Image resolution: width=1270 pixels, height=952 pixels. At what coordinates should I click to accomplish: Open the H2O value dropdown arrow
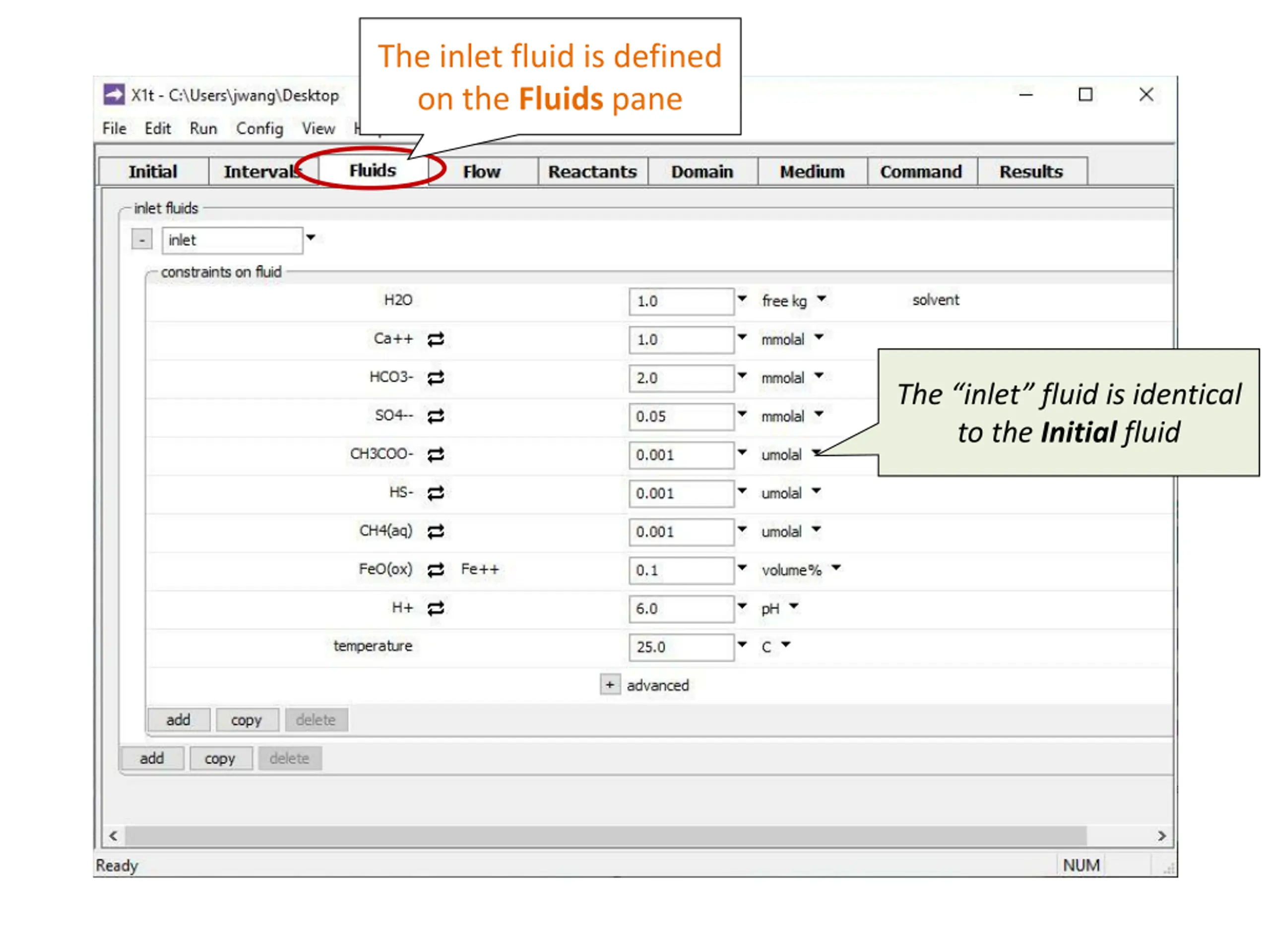tap(742, 299)
